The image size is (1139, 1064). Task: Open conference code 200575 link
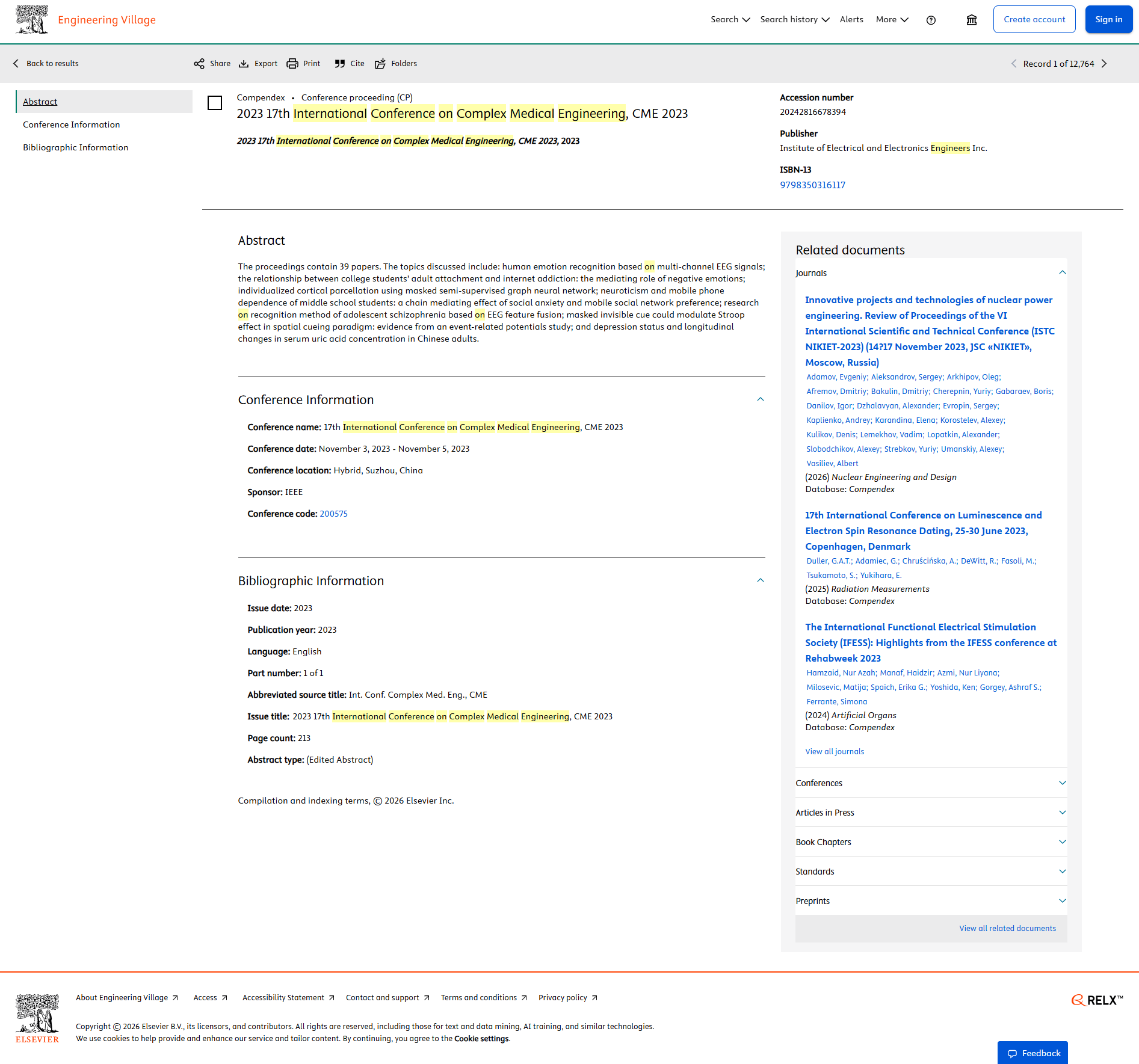pos(333,514)
